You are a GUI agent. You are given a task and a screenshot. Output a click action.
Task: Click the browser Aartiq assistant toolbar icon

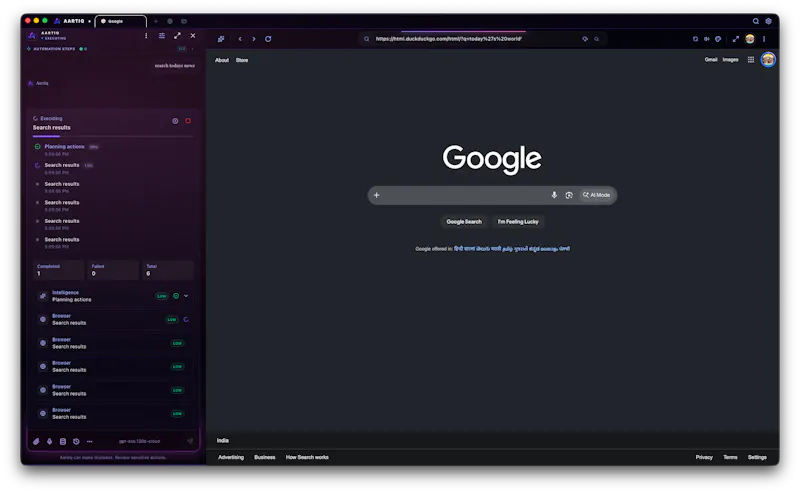point(221,39)
